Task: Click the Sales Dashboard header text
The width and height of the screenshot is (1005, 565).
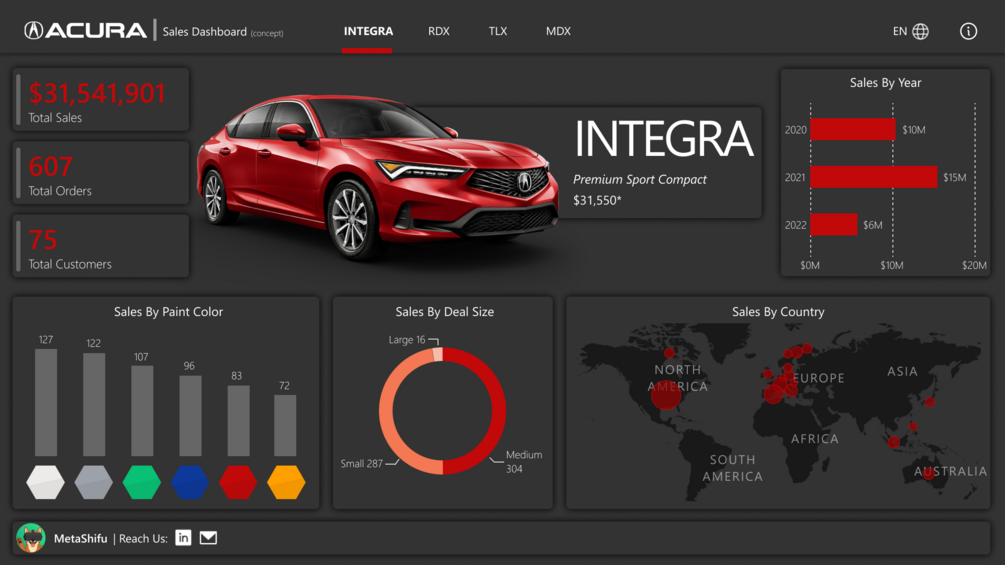Action: (x=204, y=31)
